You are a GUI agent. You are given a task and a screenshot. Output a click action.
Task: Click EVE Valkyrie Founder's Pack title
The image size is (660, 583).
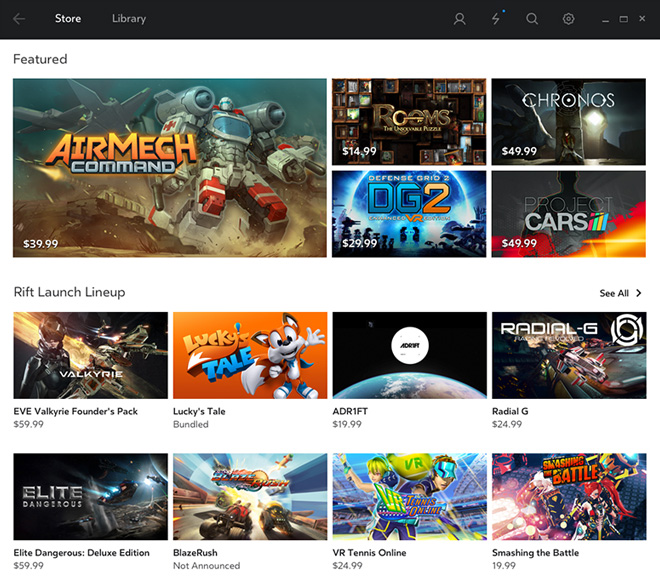[76, 411]
